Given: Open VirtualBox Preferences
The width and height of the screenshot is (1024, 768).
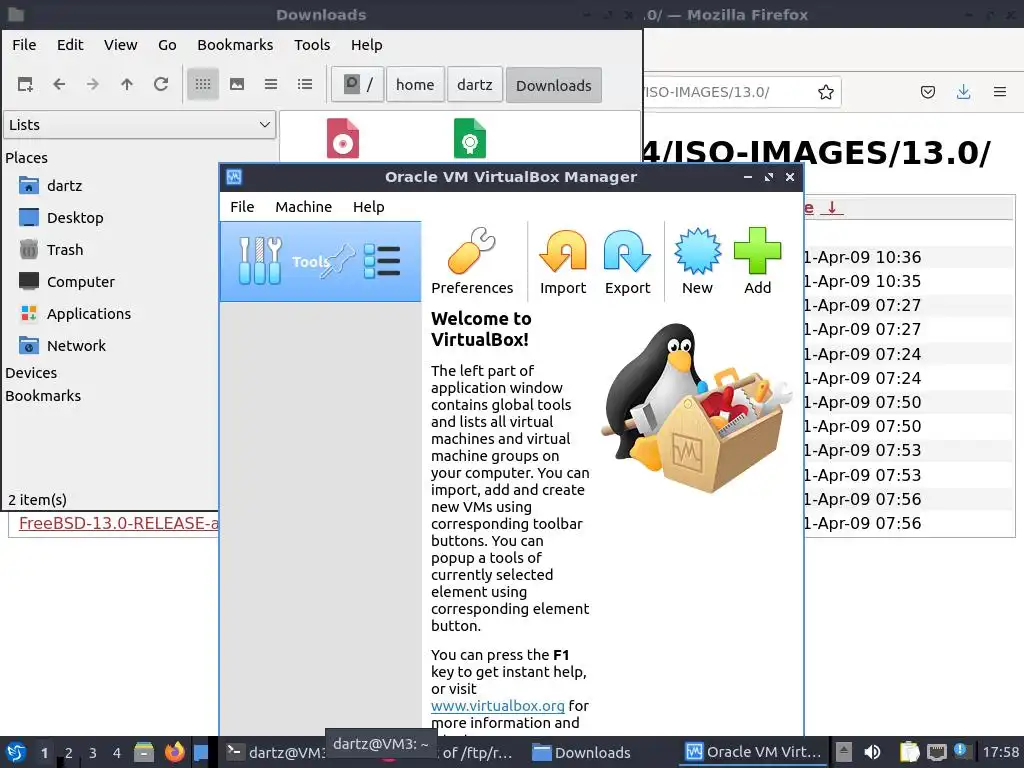Looking at the screenshot, I should pyautogui.click(x=472, y=261).
